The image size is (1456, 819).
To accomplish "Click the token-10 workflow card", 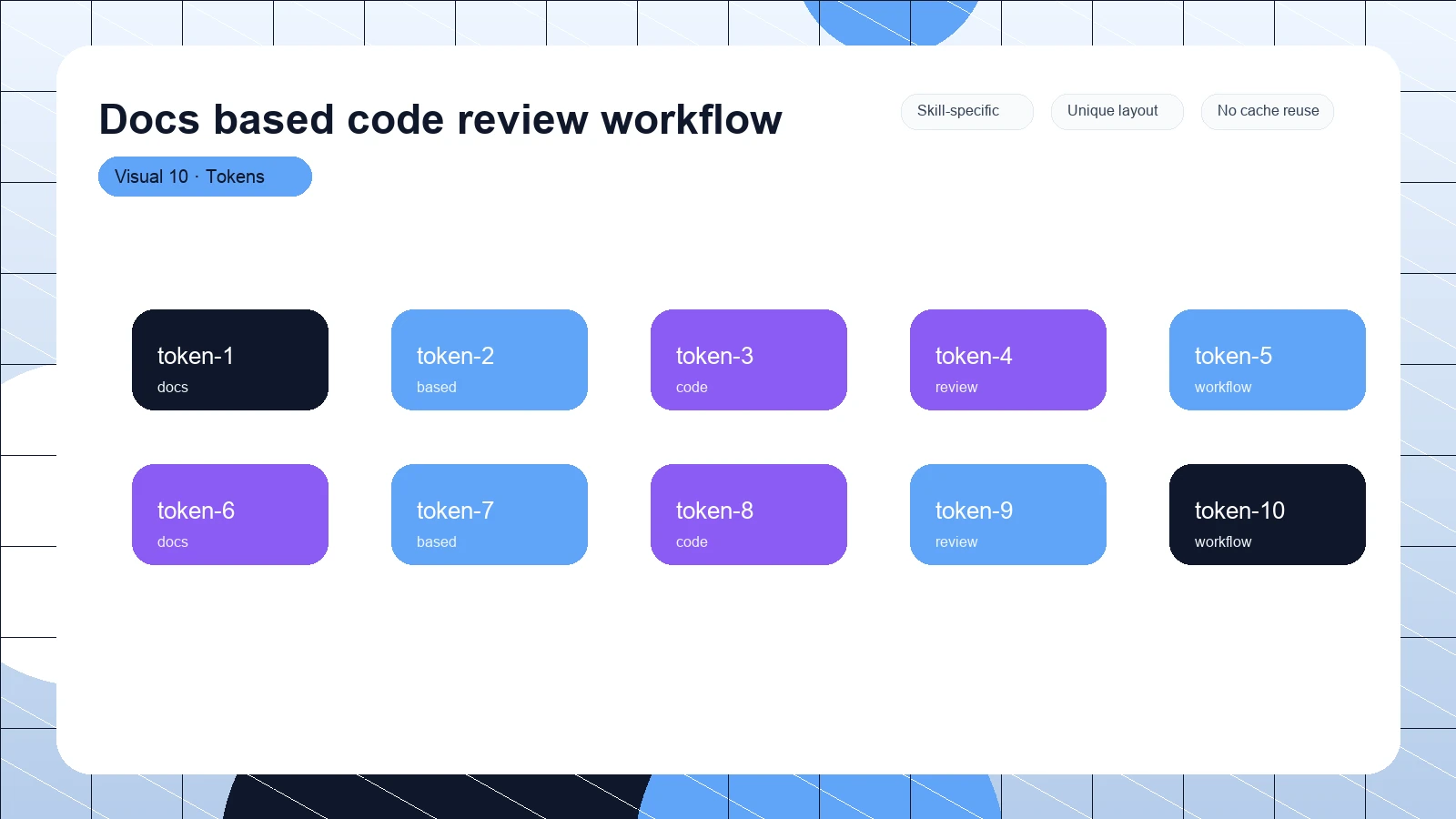I will pyautogui.click(x=1268, y=514).
